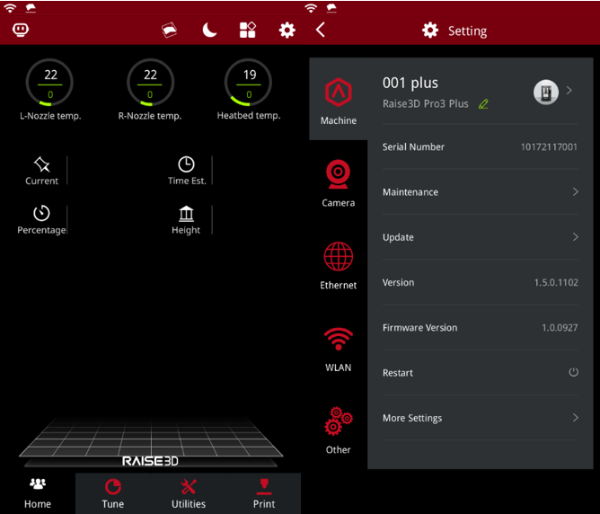Switch to the Home tab
Screen dimensions: 600x514
[38, 493]
